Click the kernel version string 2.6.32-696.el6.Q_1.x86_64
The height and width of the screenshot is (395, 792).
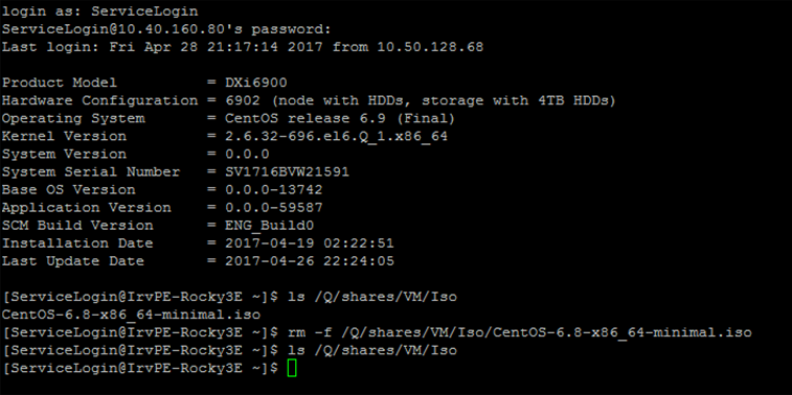click(x=336, y=136)
